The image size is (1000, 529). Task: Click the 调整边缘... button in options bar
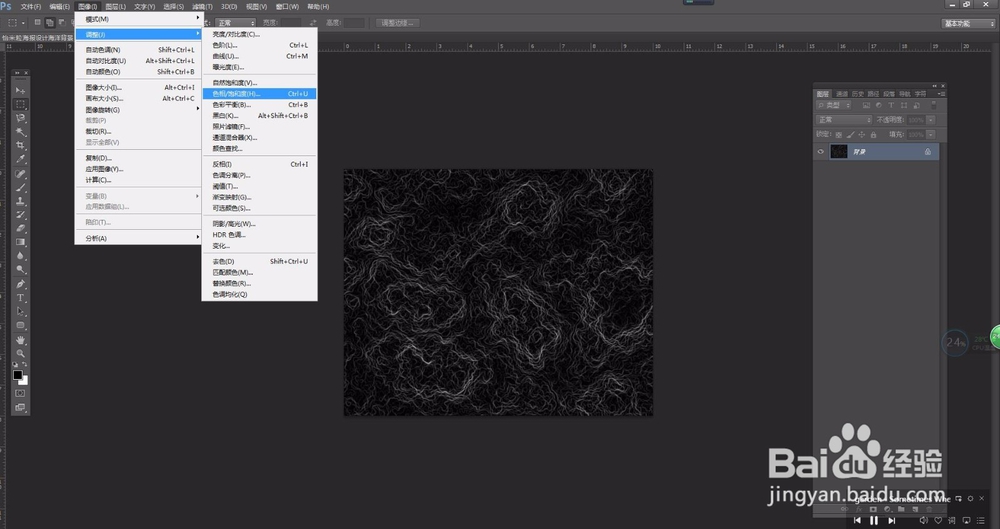coord(397,23)
